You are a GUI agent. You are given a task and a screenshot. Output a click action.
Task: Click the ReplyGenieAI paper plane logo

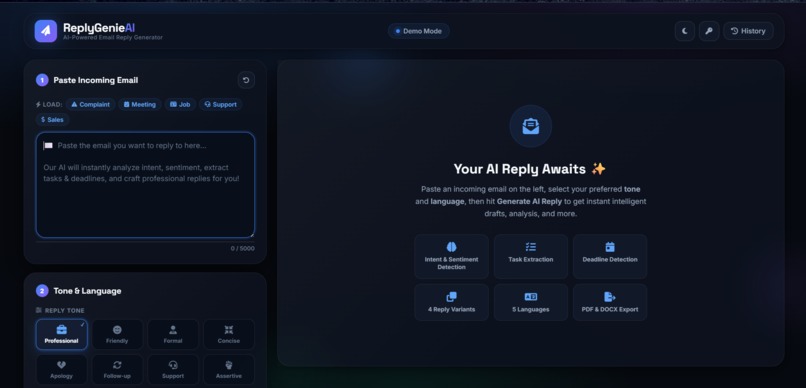(46, 31)
